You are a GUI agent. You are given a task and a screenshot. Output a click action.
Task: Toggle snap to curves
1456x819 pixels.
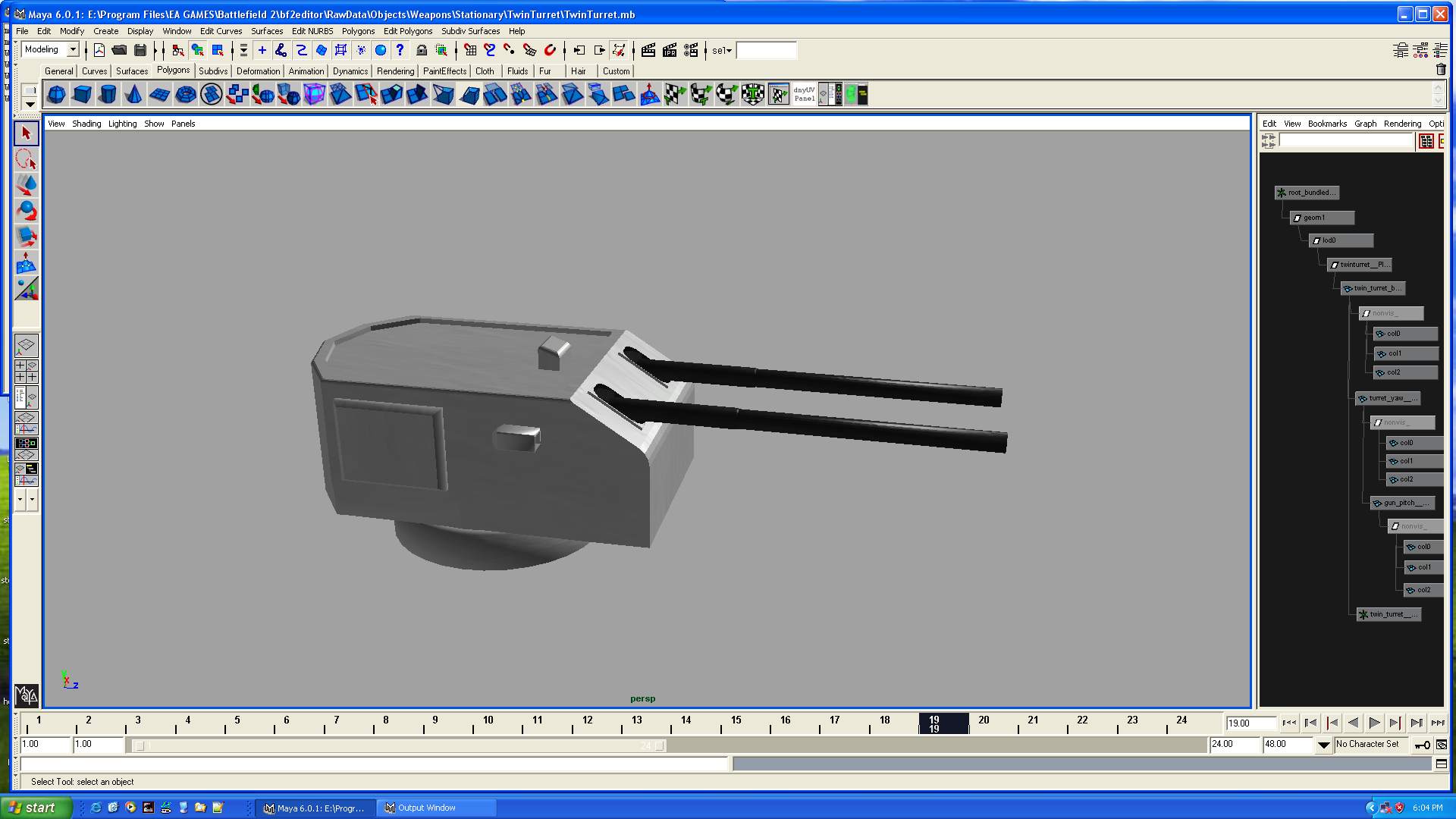[490, 50]
